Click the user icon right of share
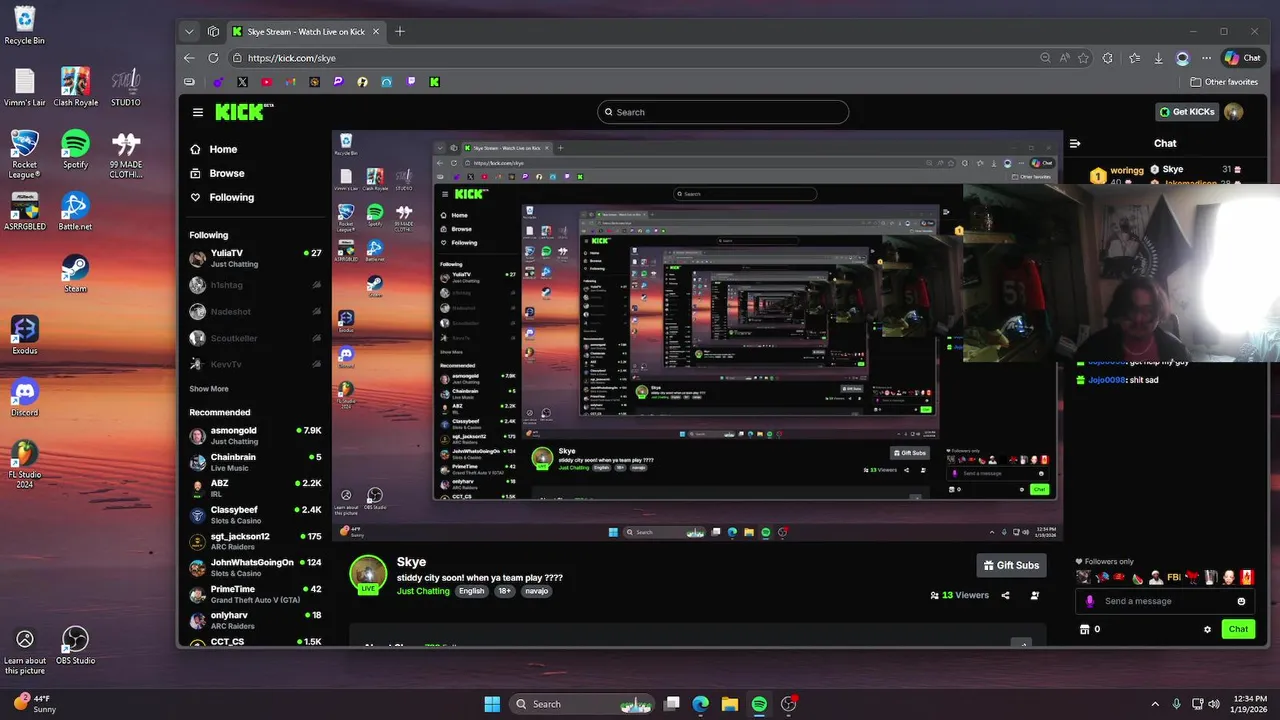The height and width of the screenshot is (720, 1280). click(1034, 595)
